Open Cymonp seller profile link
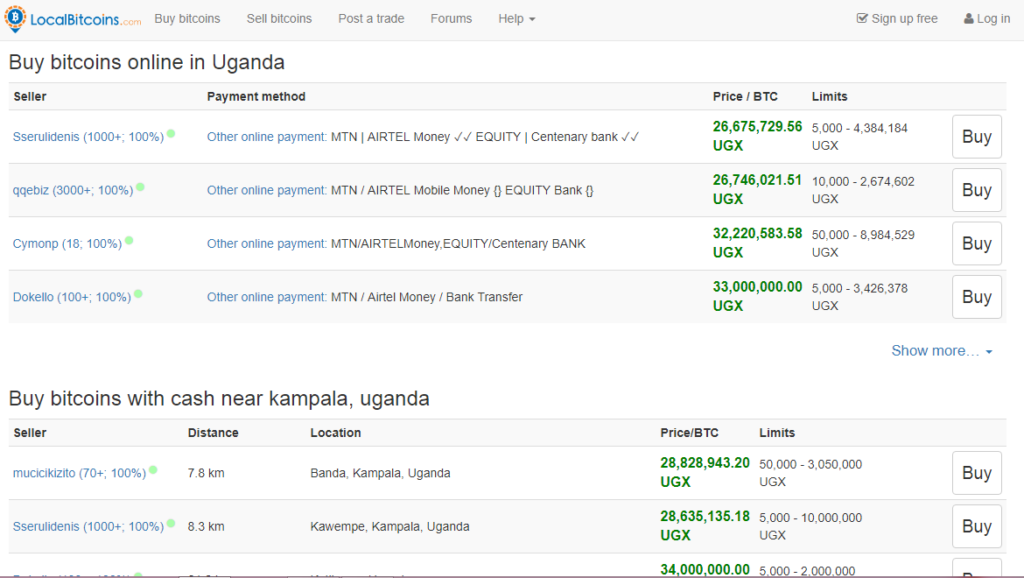The image size is (1024, 578). tap(67, 244)
